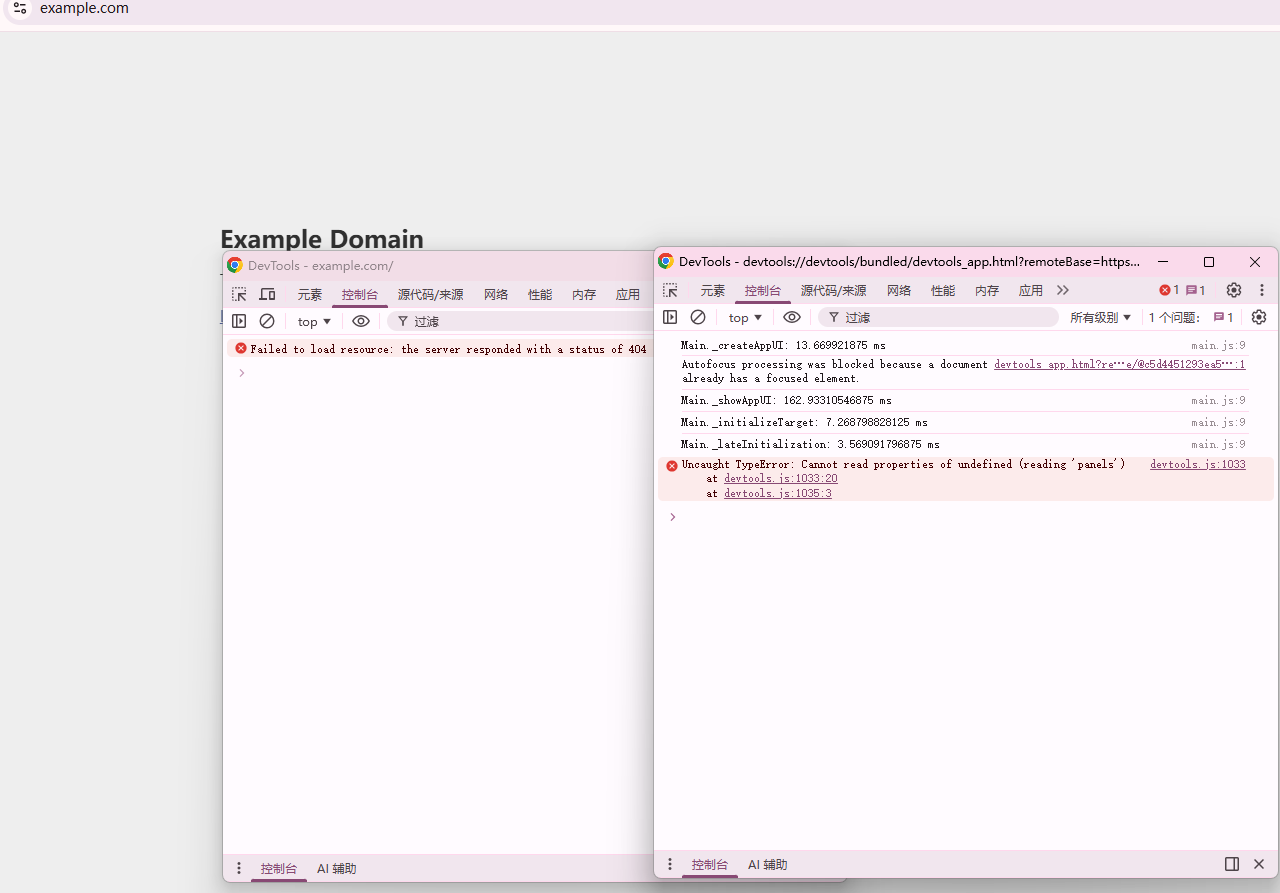Open 应用 tab in front DevTools

click(1031, 290)
